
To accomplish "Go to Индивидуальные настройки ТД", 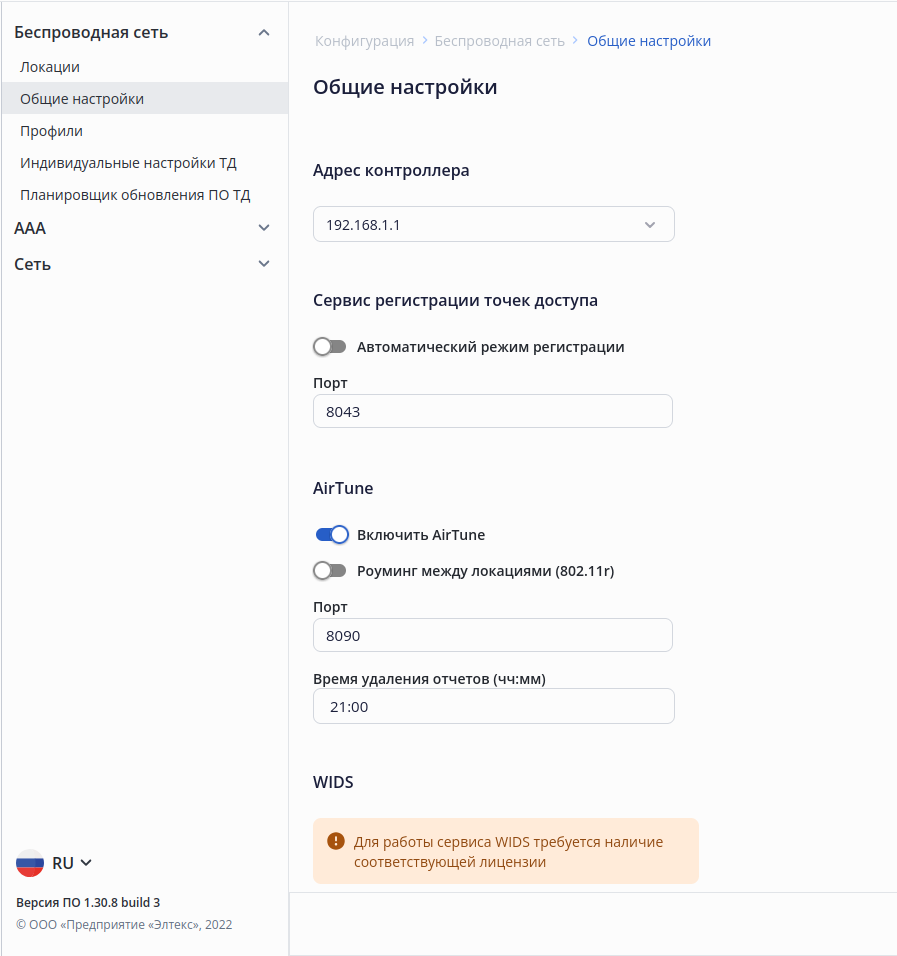I will coord(128,163).
